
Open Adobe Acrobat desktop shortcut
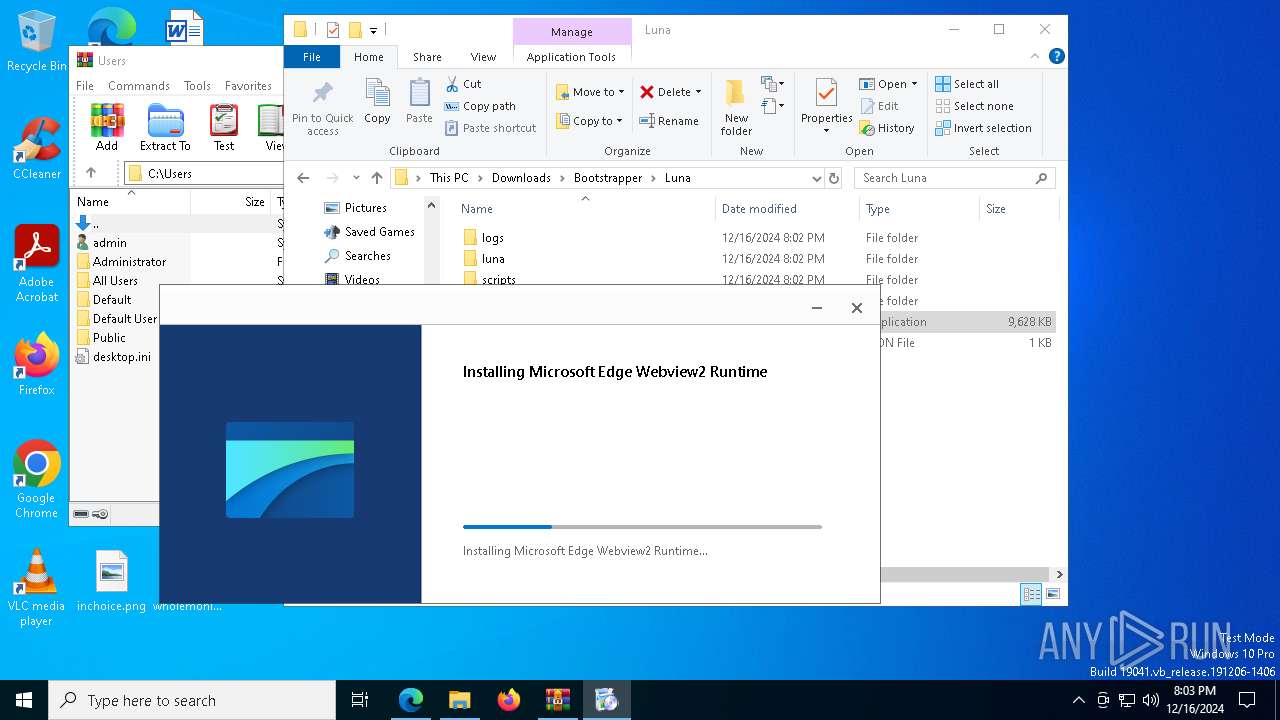37,263
